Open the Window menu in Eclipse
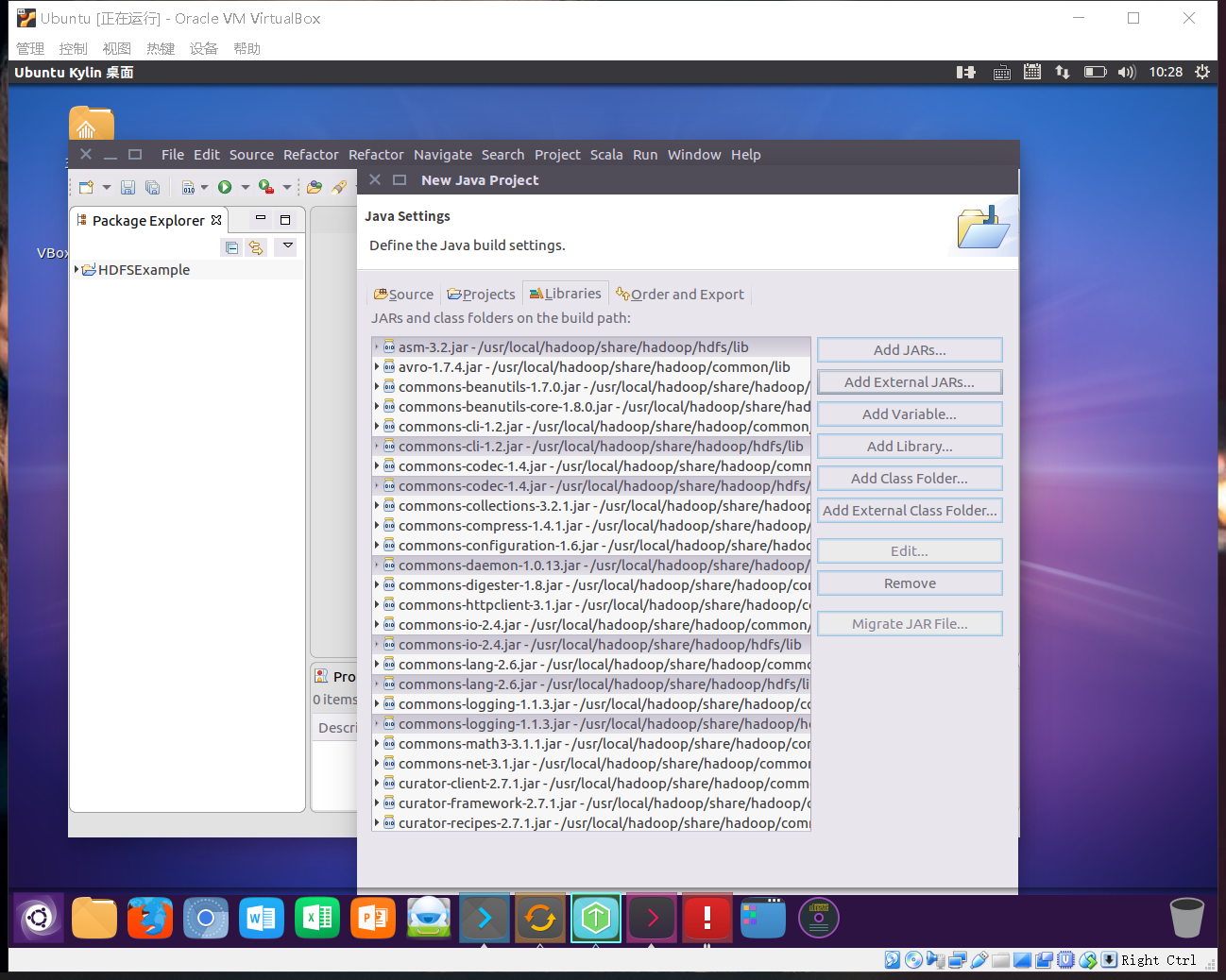Viewport: 1226px width, 980px height. (x=694, y=155)
